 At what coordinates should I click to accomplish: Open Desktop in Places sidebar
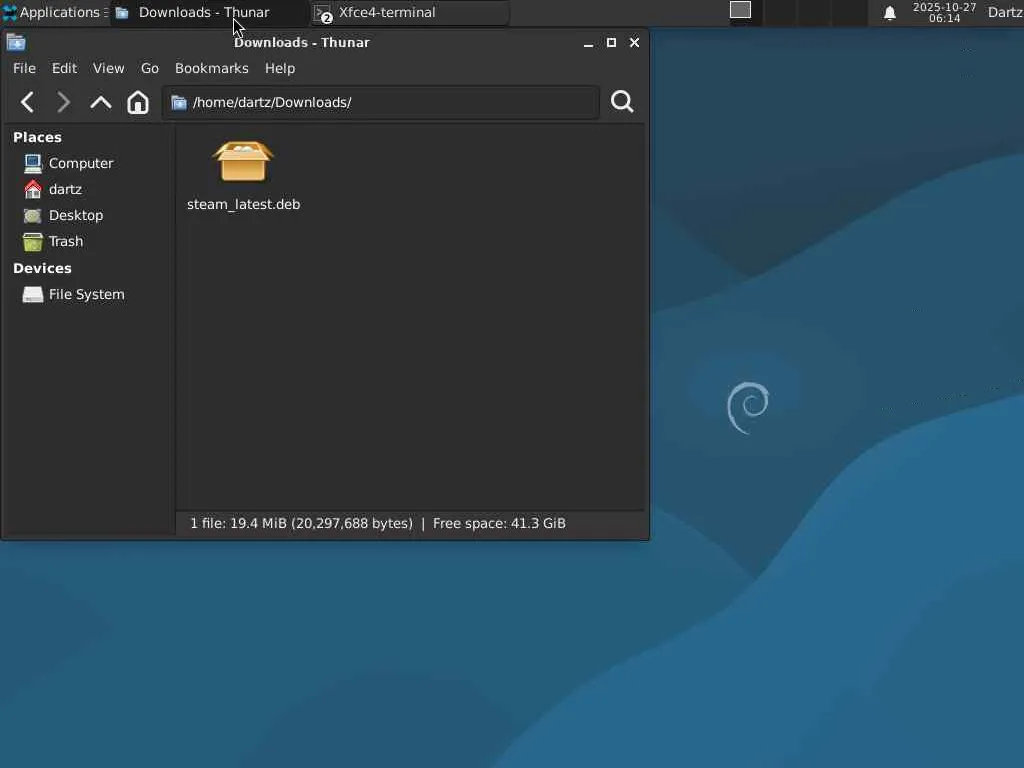[63, 216]
